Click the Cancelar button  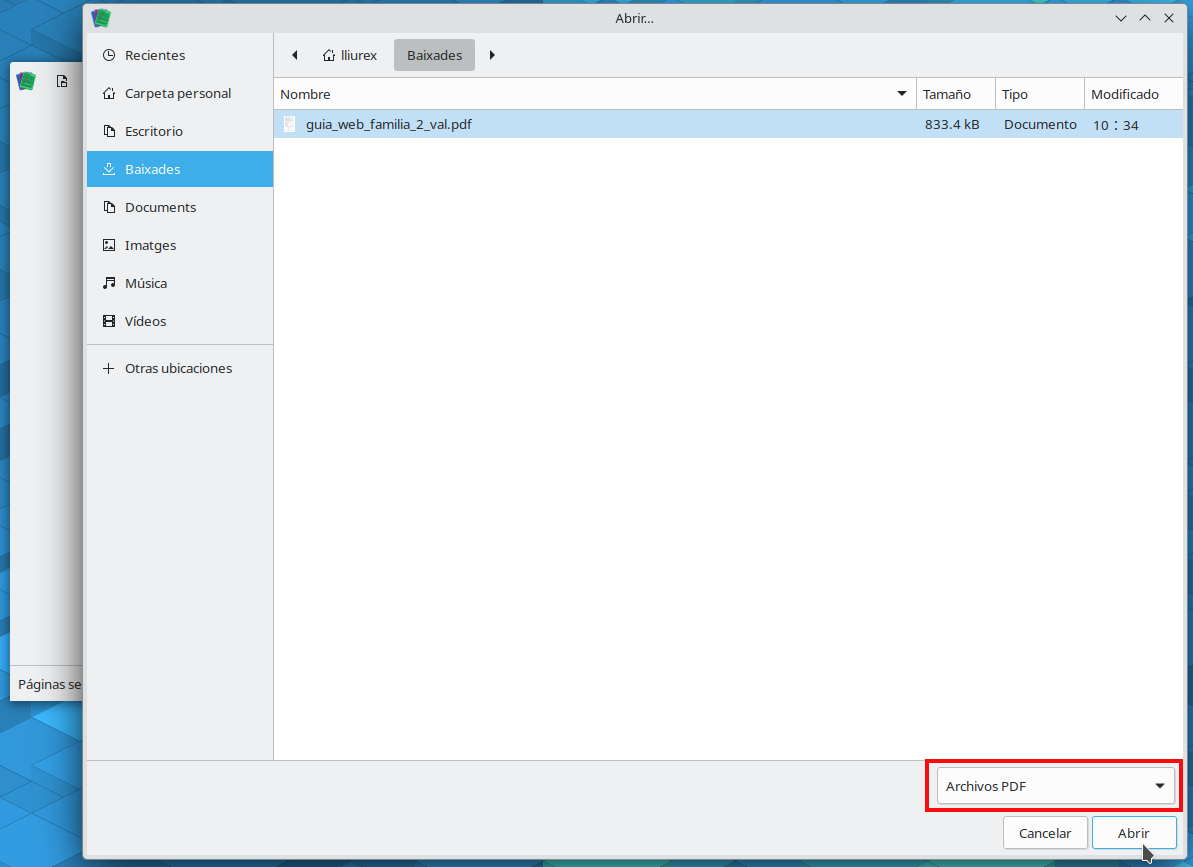(1045, 833)
